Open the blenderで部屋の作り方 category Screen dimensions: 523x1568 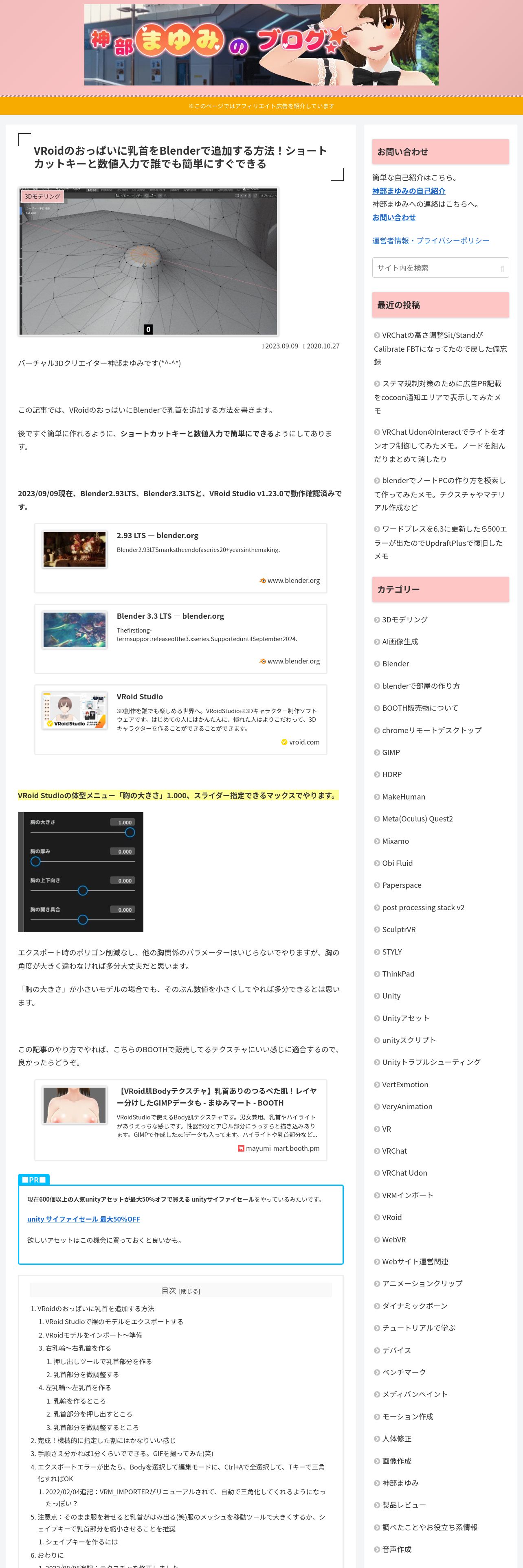click(x=421, y=686)
